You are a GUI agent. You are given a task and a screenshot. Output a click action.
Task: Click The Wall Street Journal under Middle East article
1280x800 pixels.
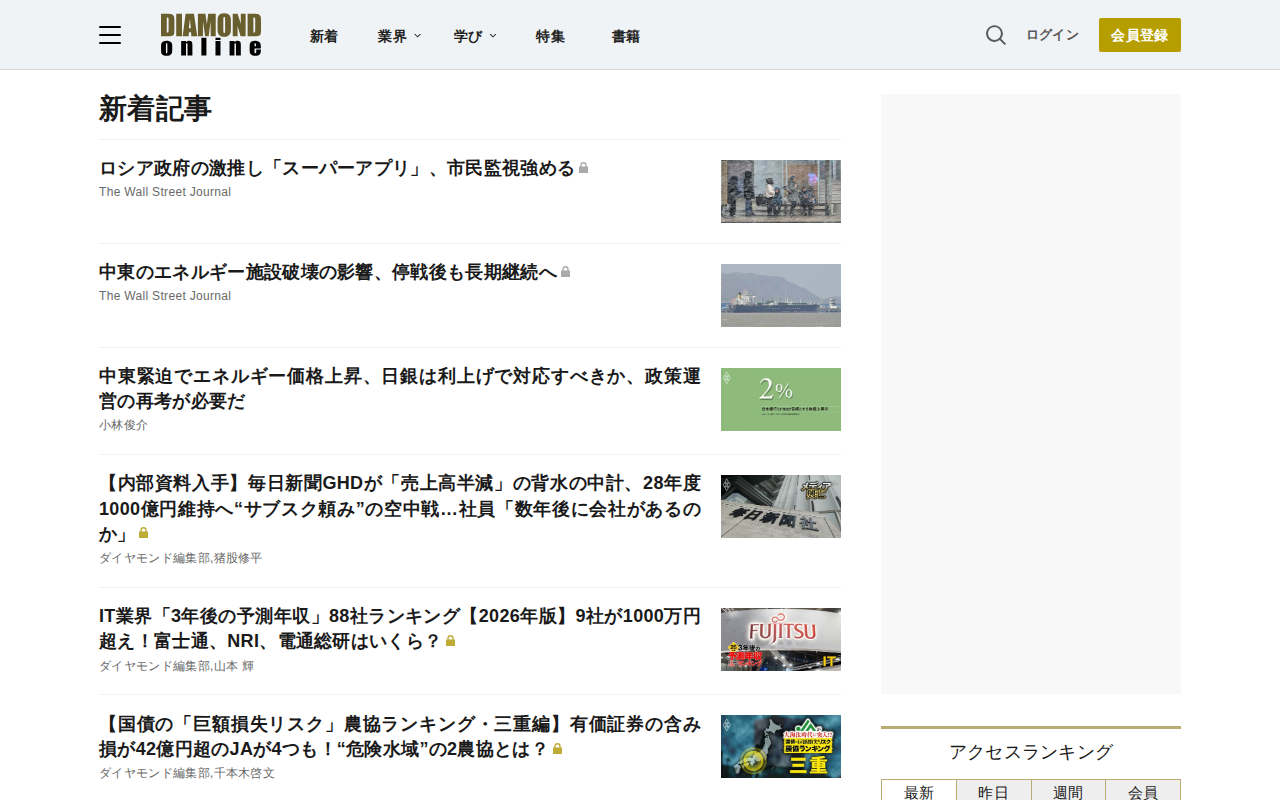[x=165, y=296]
